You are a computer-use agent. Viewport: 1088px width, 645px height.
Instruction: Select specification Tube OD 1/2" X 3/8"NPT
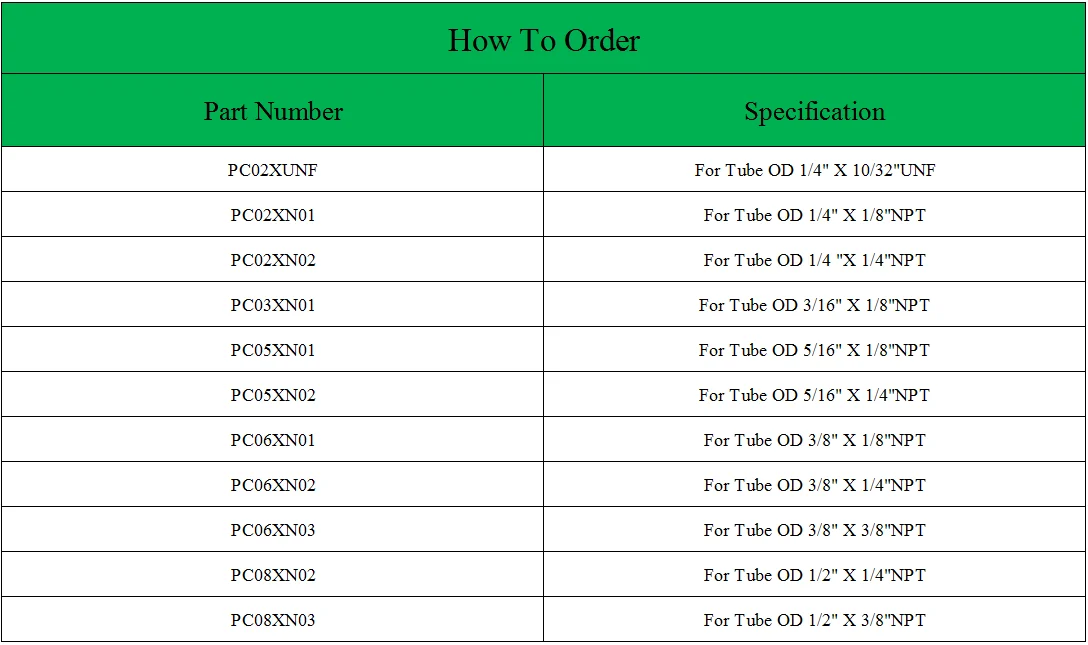coord(815,620)
